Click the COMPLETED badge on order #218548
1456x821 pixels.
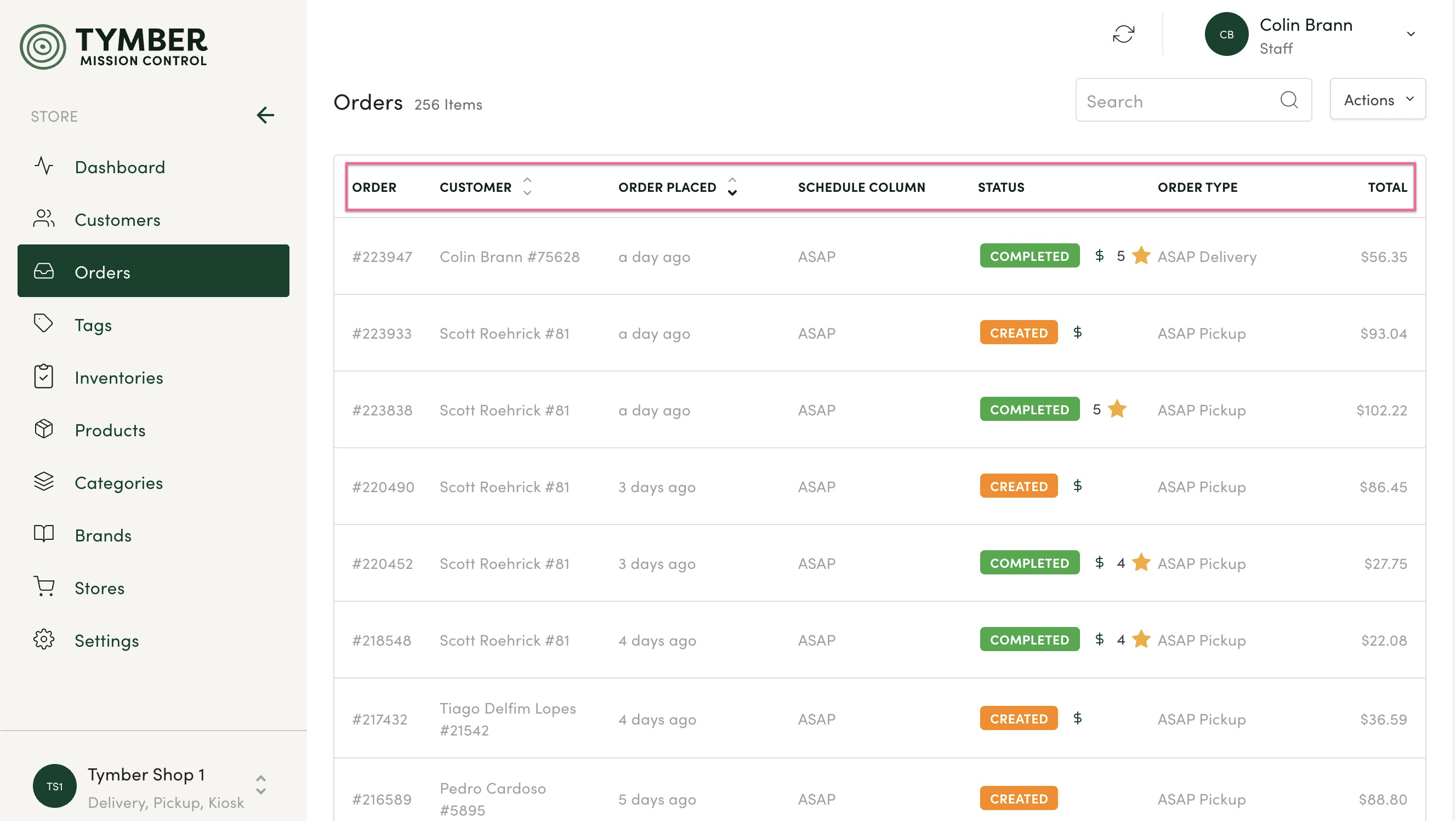(1030, 640)
